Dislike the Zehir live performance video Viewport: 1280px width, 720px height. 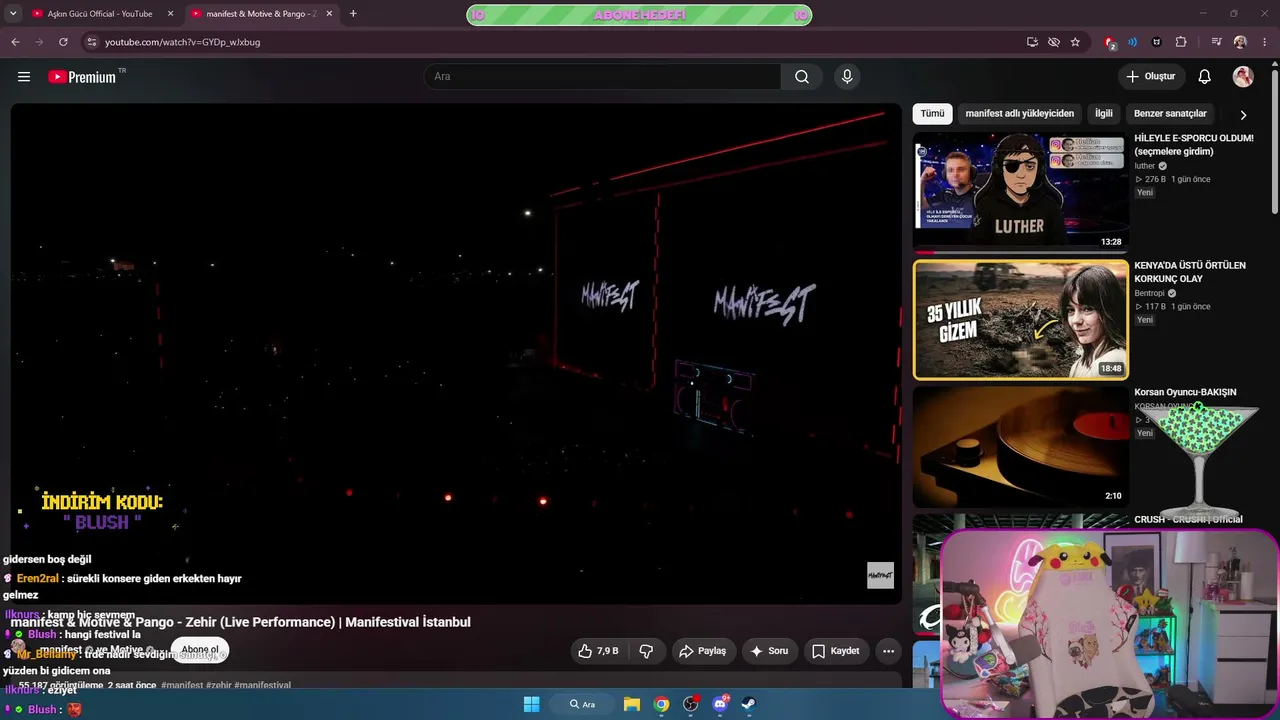tap(646, 651)
